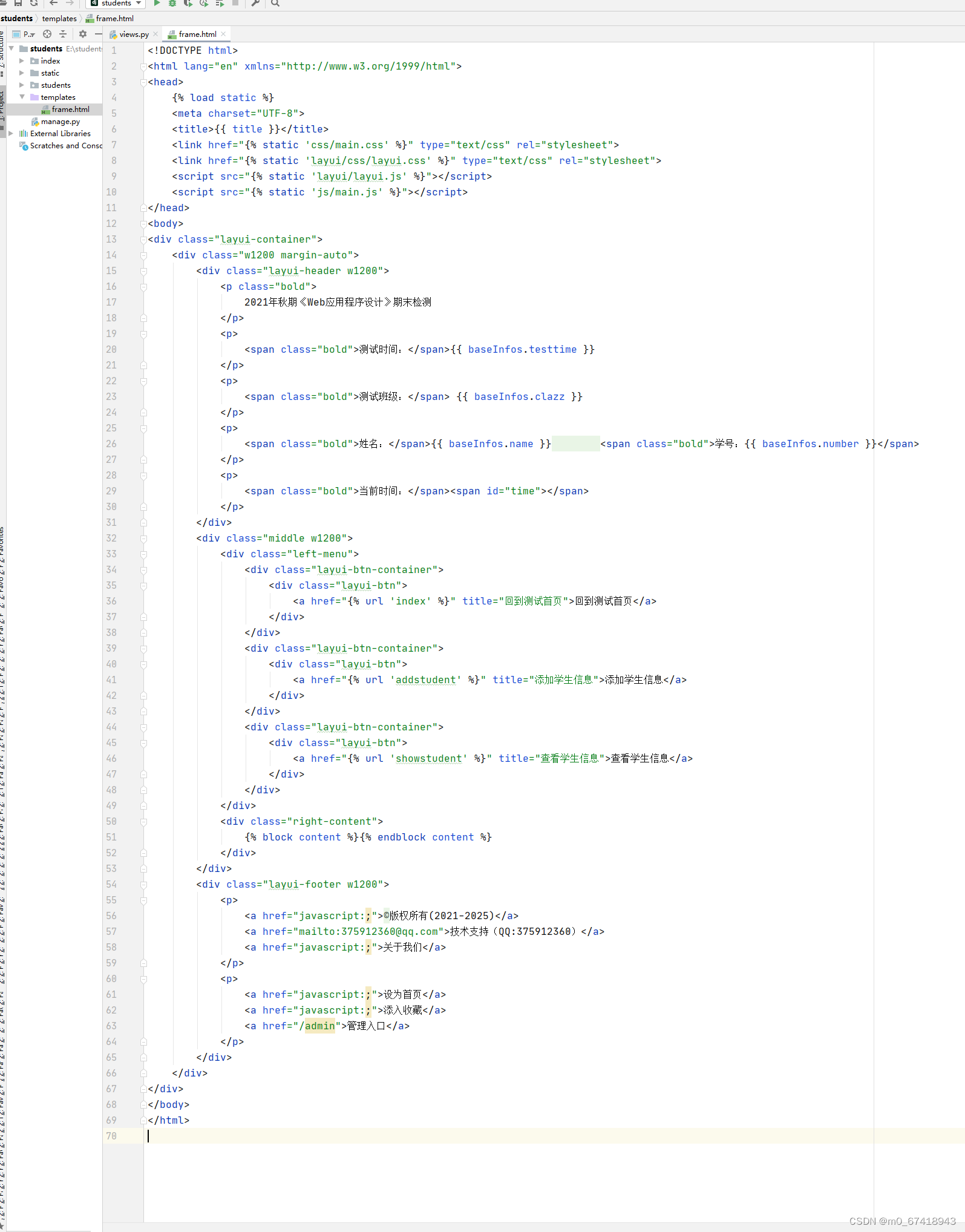965x1232 pixels.
Task: Click the '{% block content %}' tag on line 51
Action: pyautogui.click(x=302, y=837)
